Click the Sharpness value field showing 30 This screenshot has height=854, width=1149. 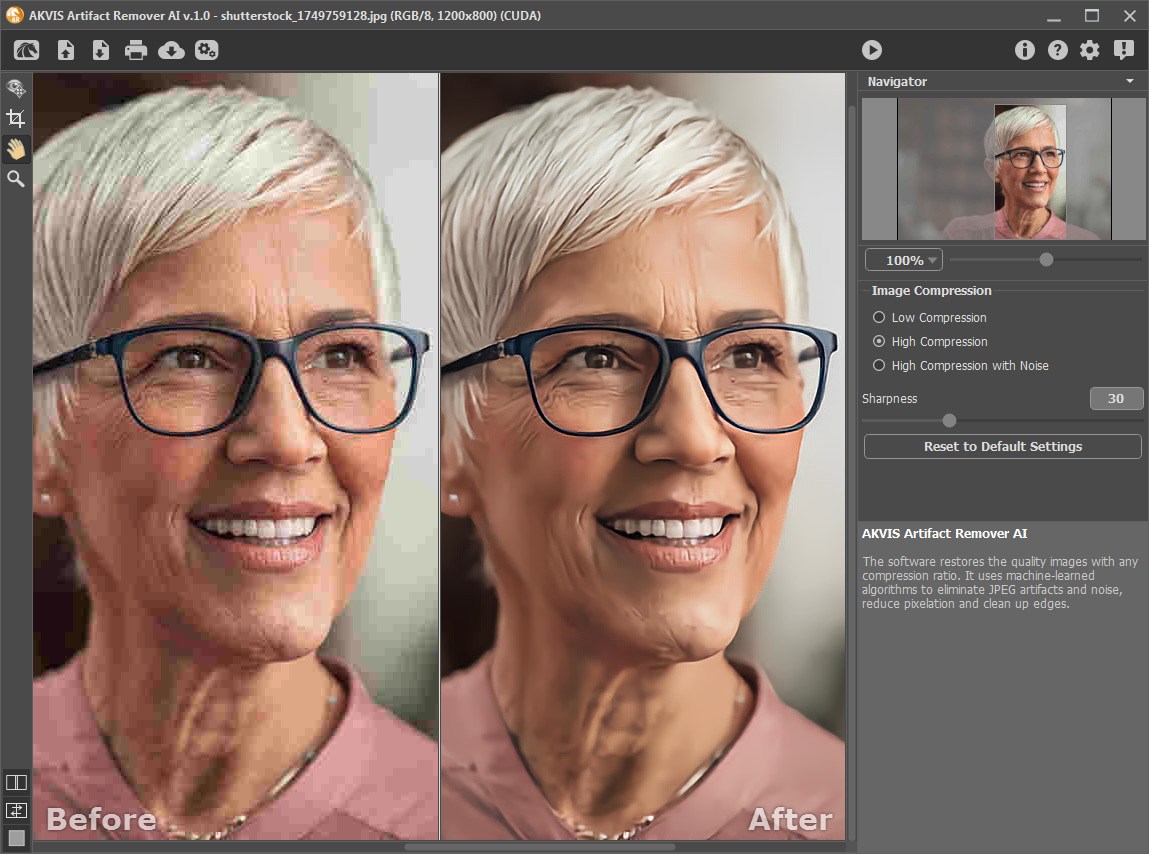[1115, 399]
